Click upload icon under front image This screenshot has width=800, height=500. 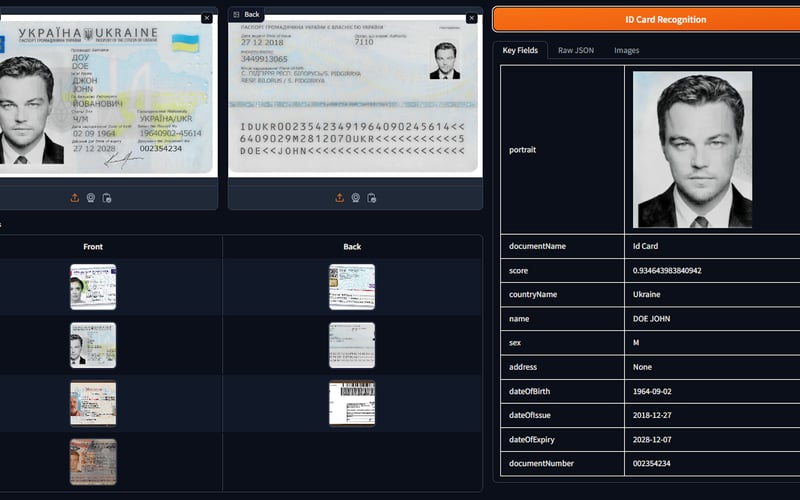click(x=74, y=198)
